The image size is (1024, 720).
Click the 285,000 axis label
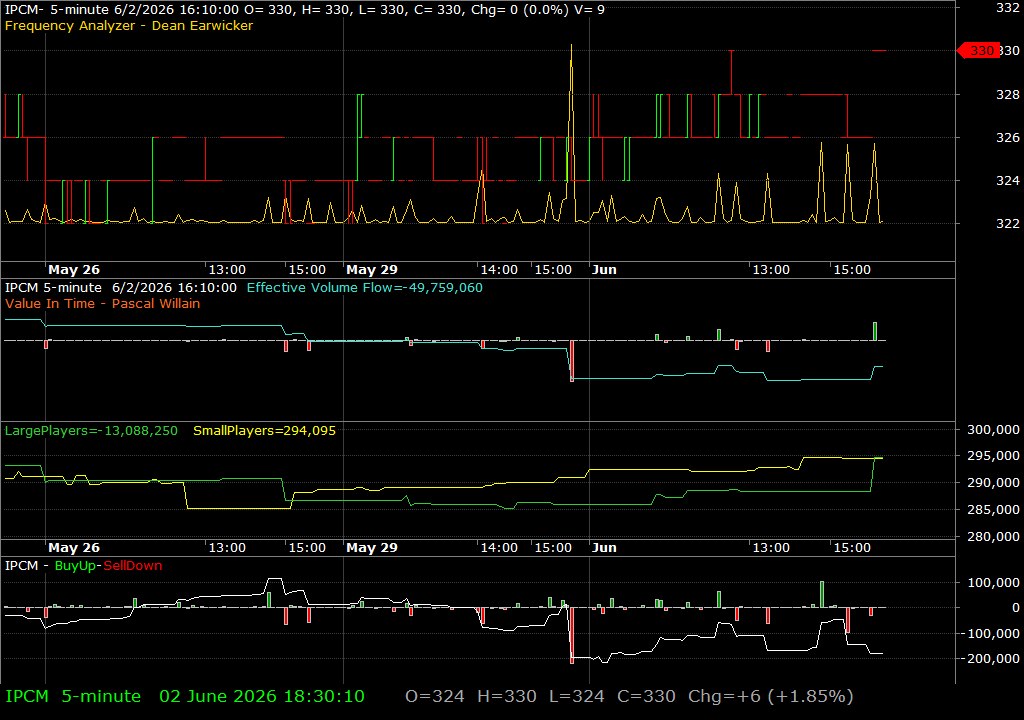point(993,509)
